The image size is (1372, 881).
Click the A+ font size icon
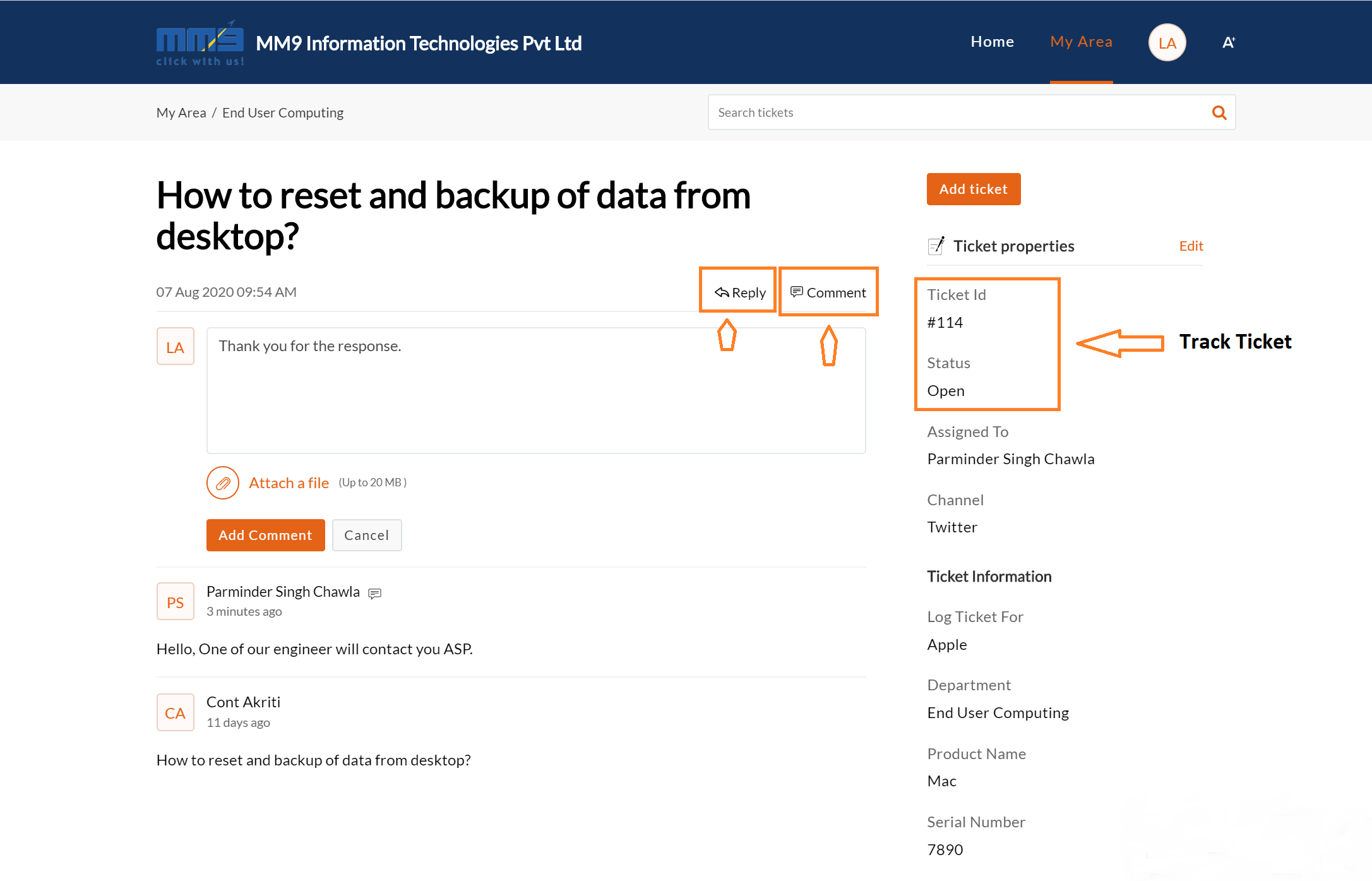pos(1228,42)
